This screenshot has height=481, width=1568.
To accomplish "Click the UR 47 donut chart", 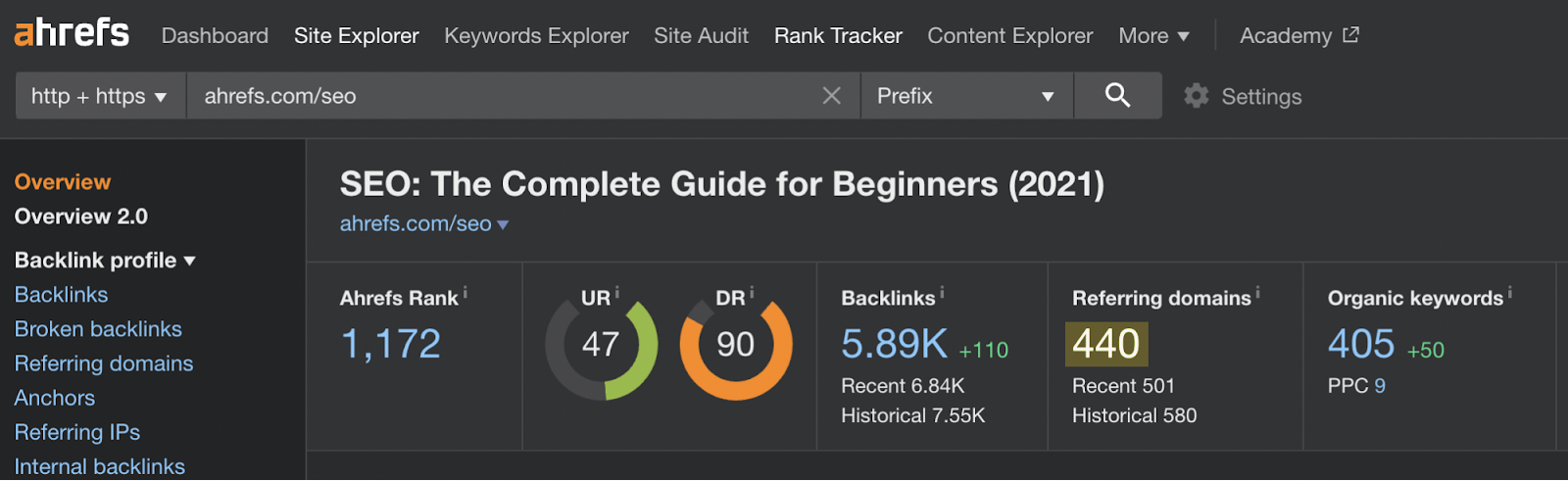I will (x=601, y=345).
